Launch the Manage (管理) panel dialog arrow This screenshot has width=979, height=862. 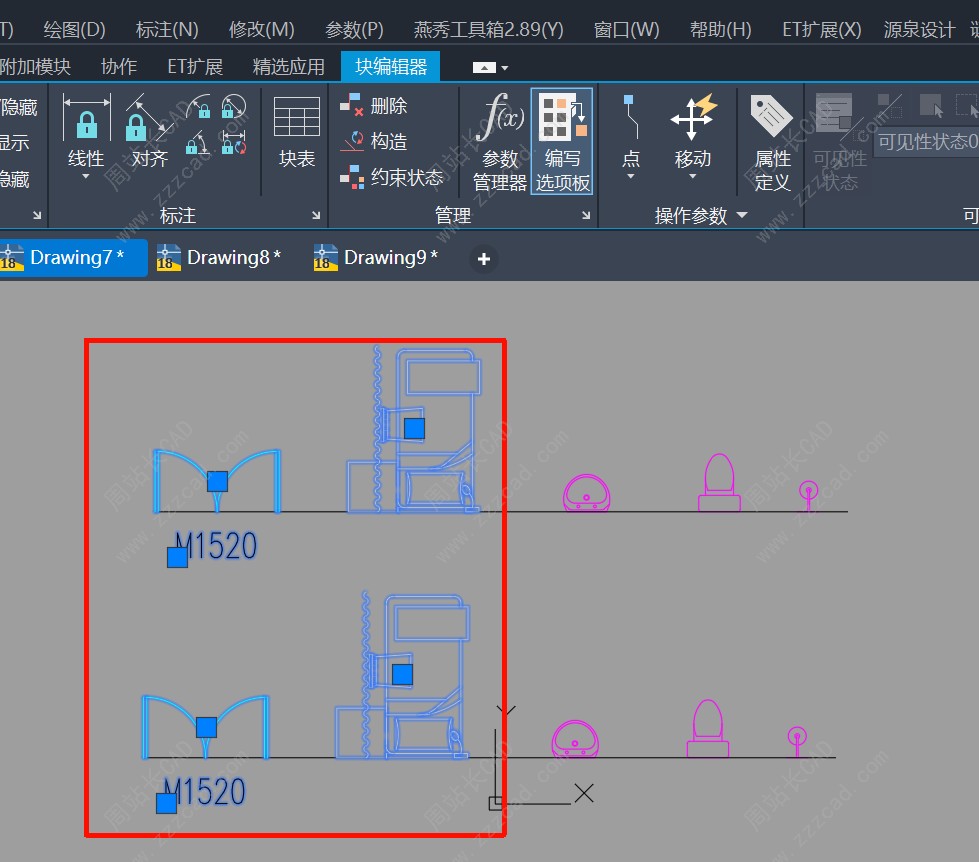click(588, 215)
